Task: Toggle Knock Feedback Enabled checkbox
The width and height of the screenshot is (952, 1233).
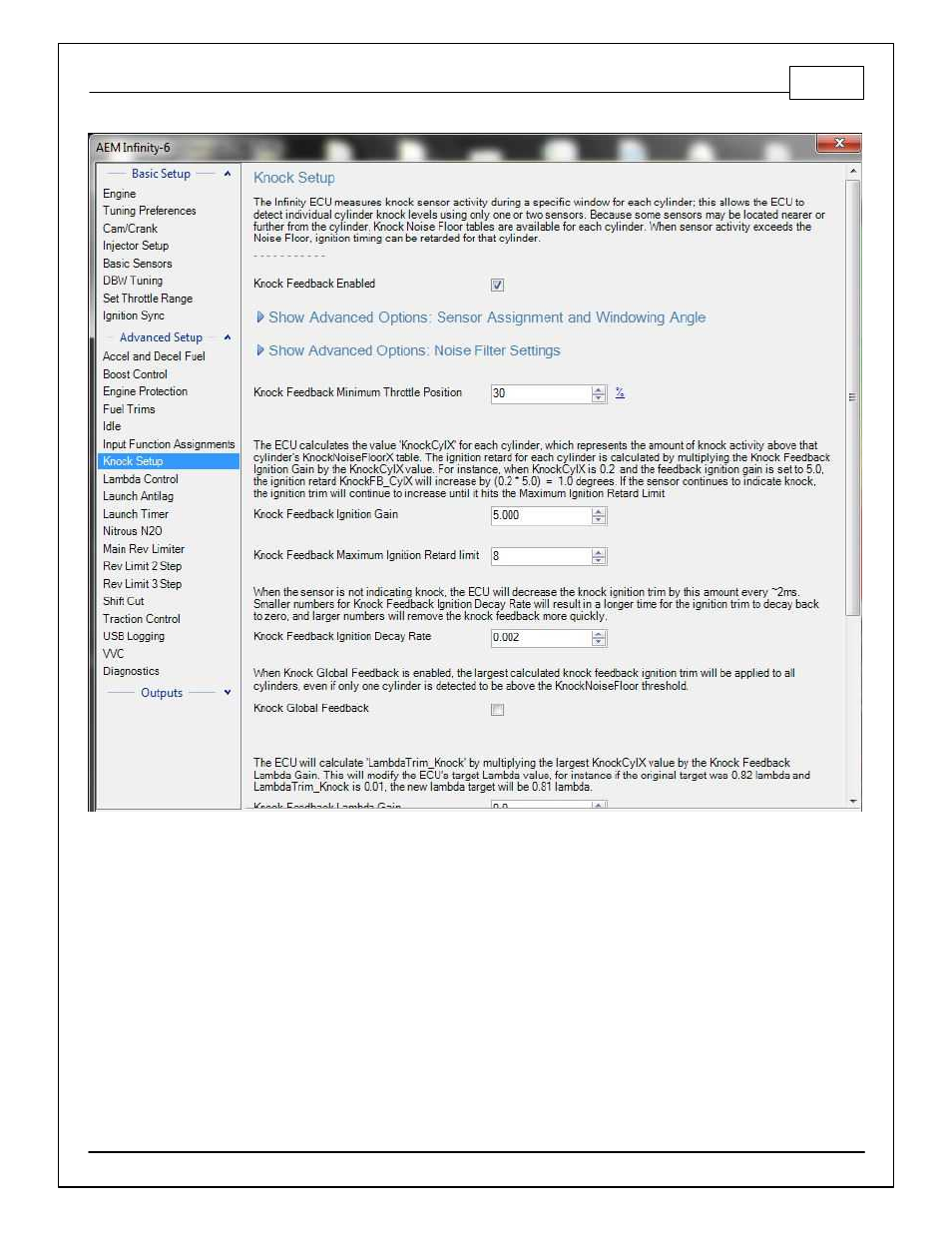Action: click(497, 285)
